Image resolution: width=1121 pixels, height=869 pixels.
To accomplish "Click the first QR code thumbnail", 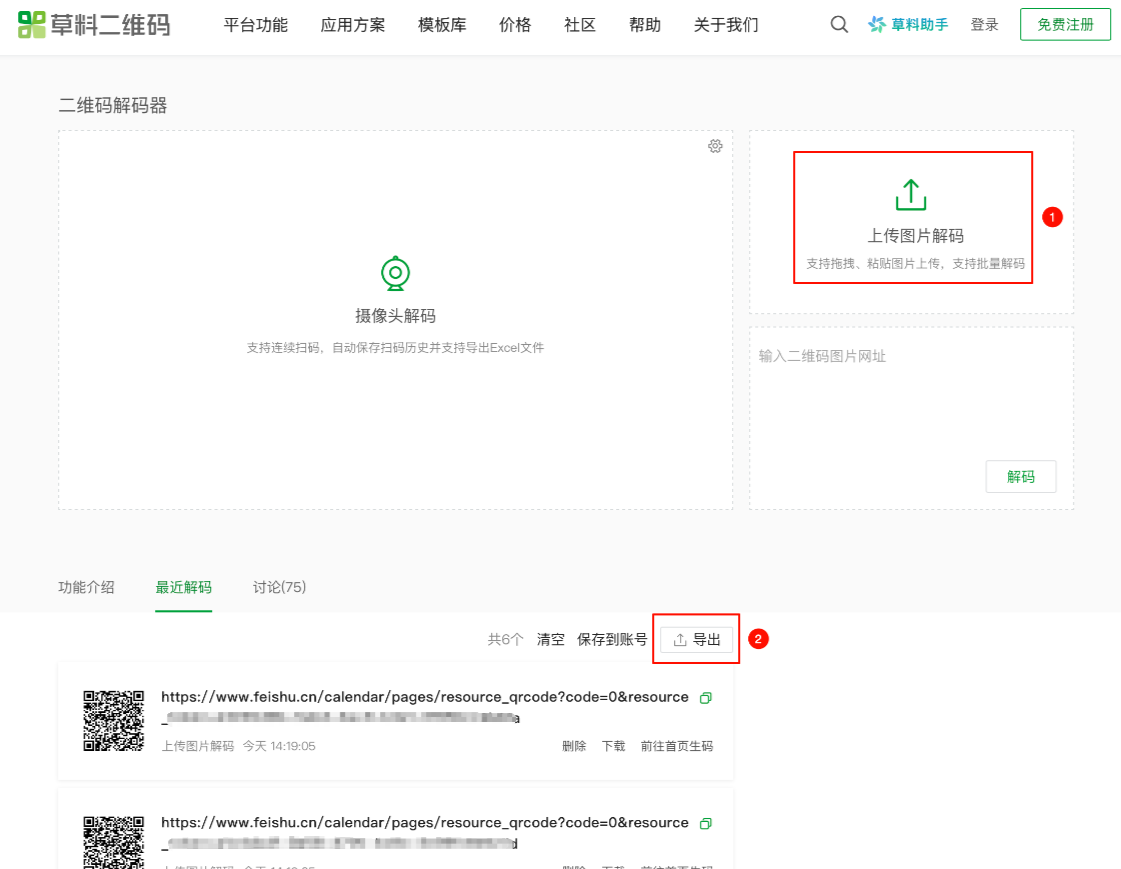I will (x=113, y=720).
